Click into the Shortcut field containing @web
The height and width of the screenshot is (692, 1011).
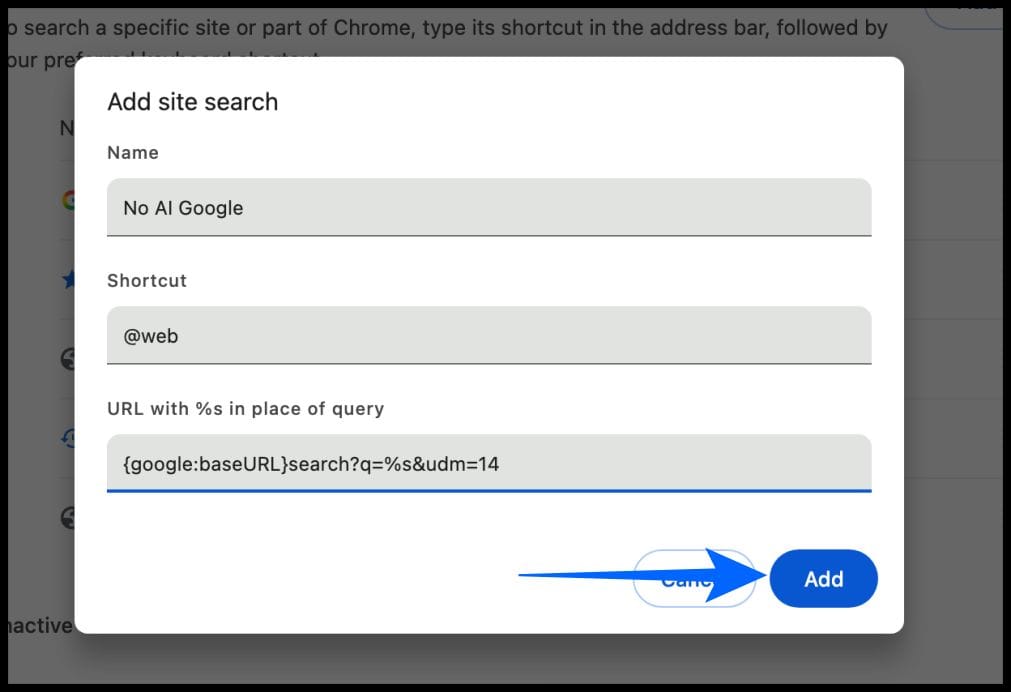click(488, 336)
